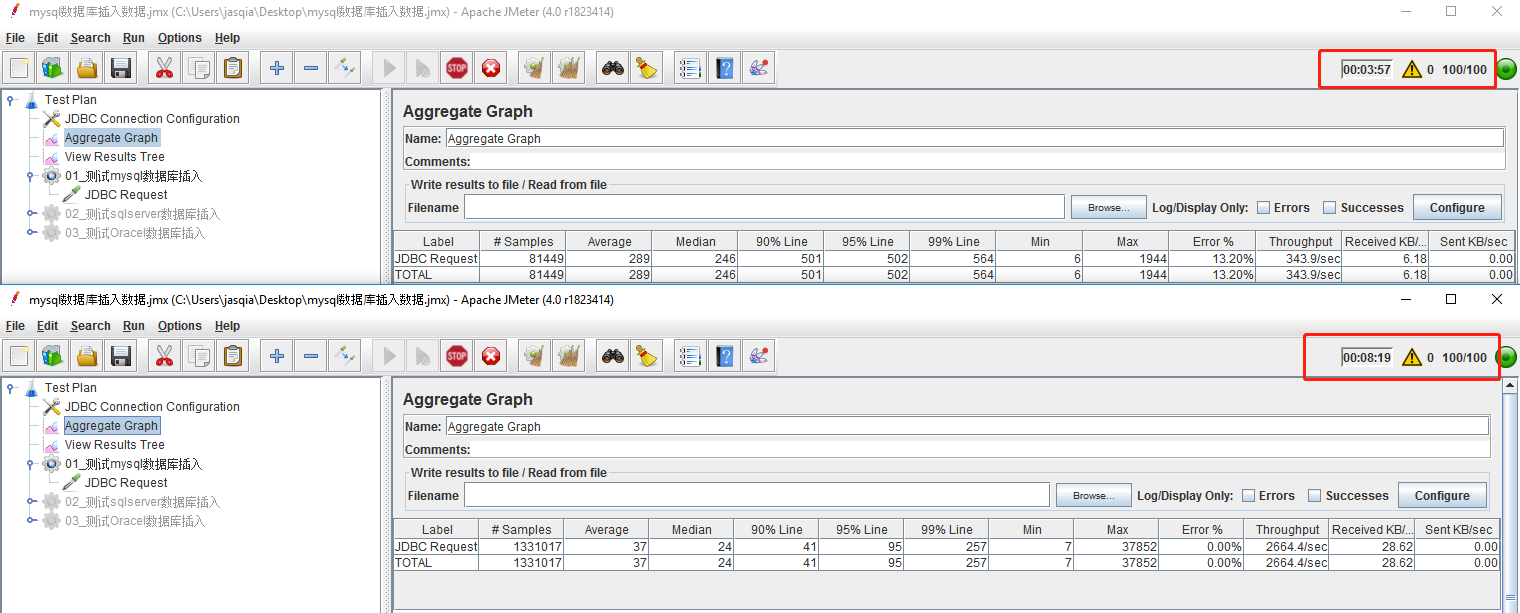Screen dimensions: 1520x613
Task: Click warning triangle log icon, top window
Action: [1411, 69]
